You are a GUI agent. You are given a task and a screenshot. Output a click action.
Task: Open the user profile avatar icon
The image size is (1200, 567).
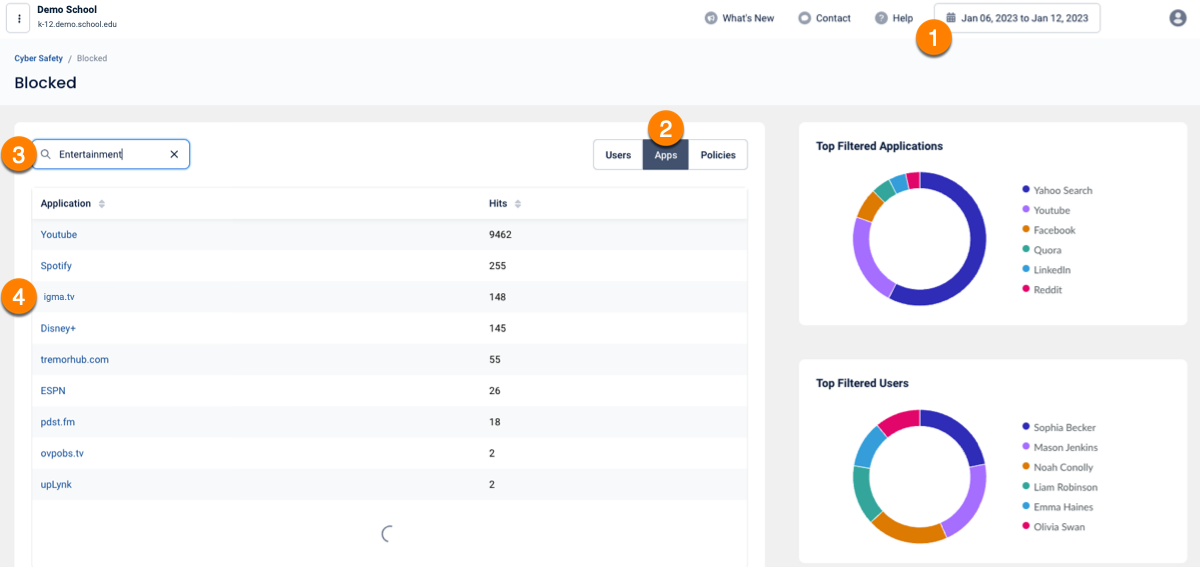tap(1178, 18)
